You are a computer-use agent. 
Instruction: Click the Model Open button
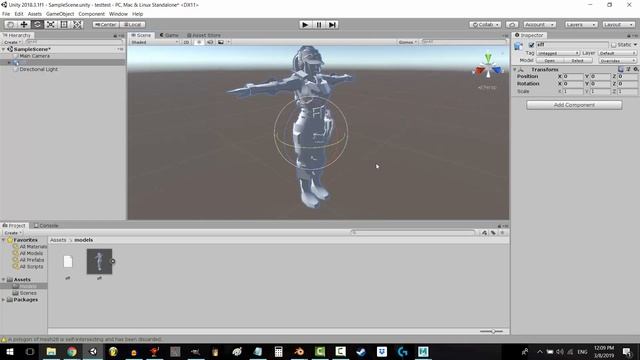550,60
